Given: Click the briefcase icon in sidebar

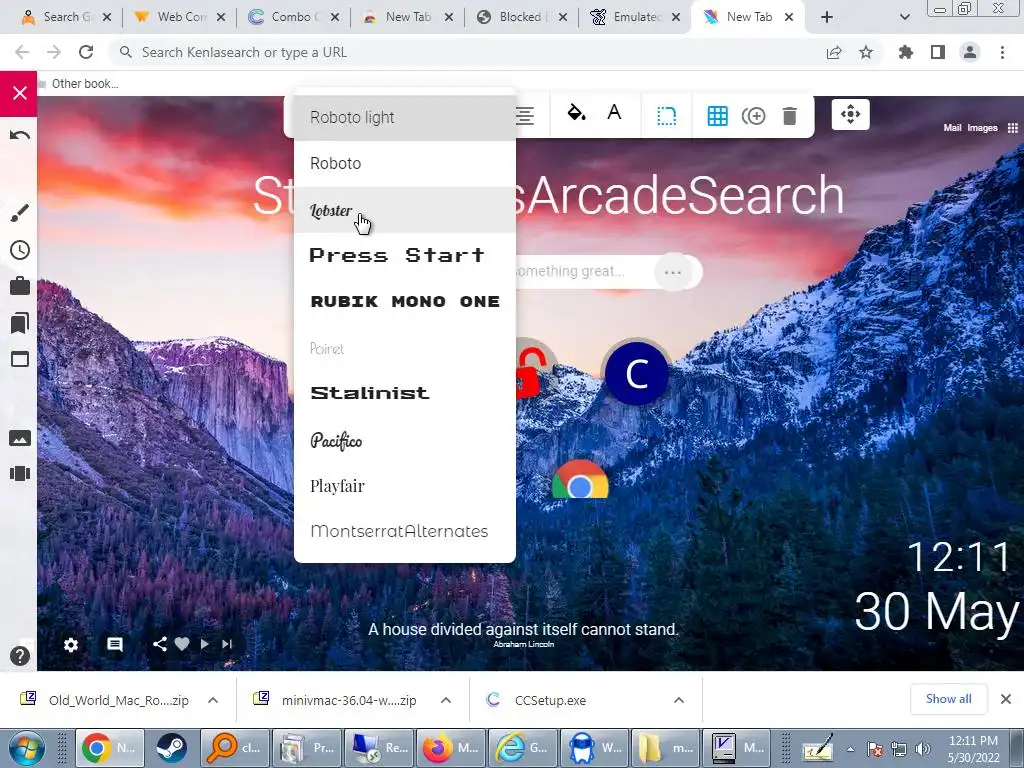Looking at the screenshot, I should (x=20, y=286).
